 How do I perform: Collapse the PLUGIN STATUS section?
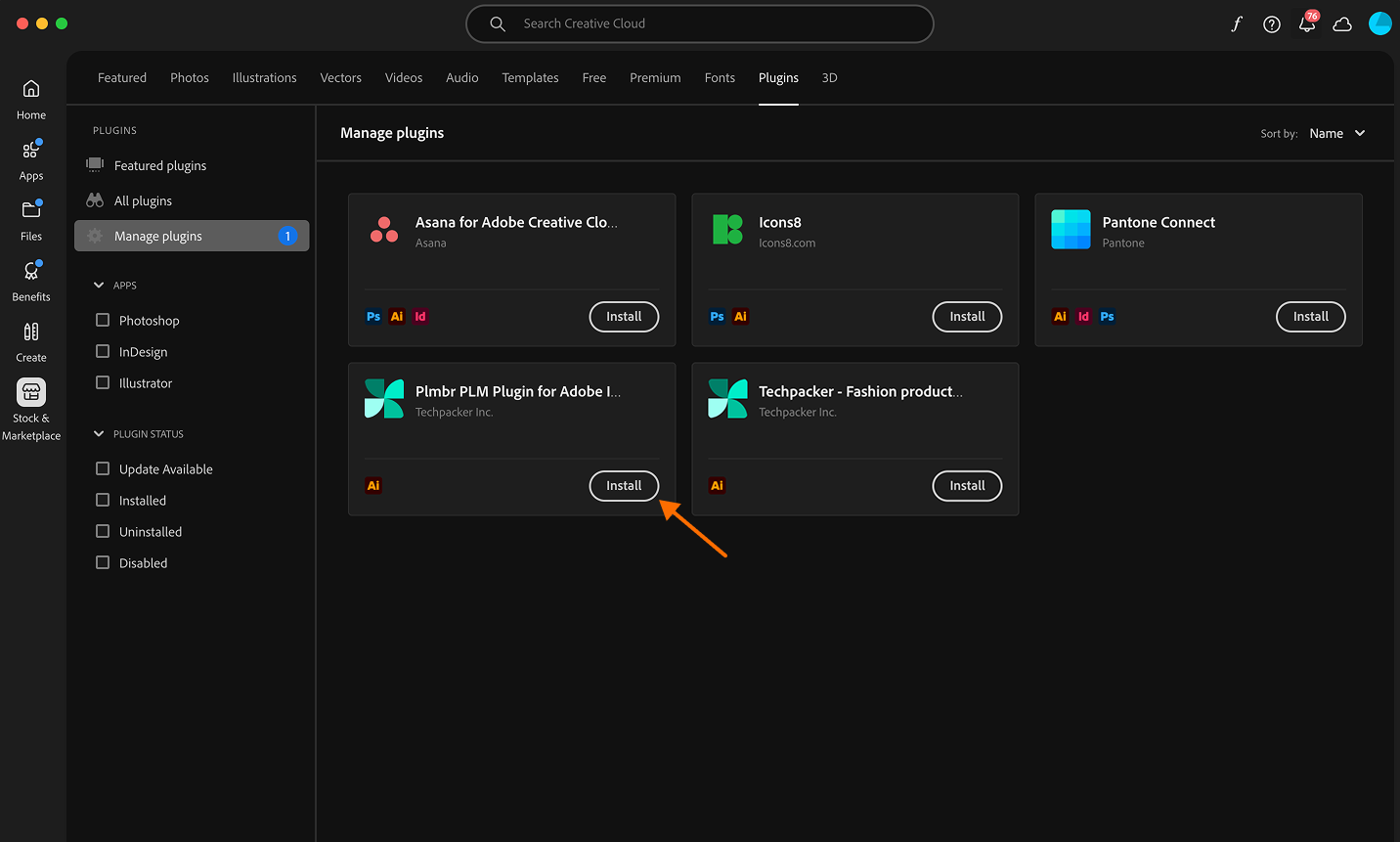click(x=98, y=433)
